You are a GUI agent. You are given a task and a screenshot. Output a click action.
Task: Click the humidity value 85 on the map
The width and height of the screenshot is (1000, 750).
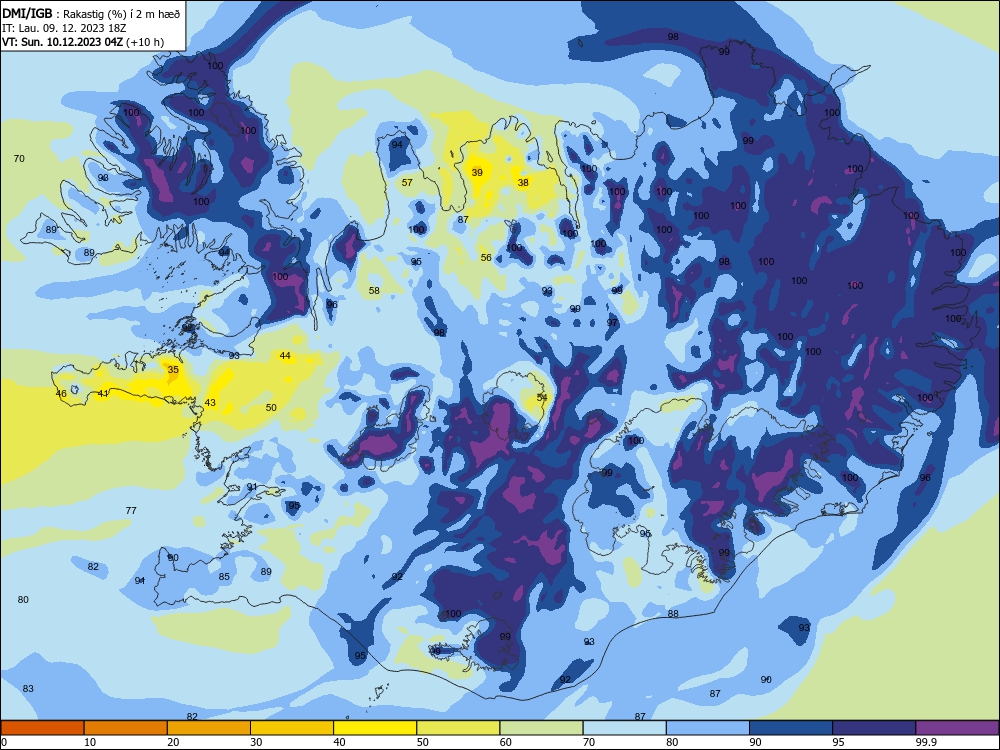pos(224,577)
